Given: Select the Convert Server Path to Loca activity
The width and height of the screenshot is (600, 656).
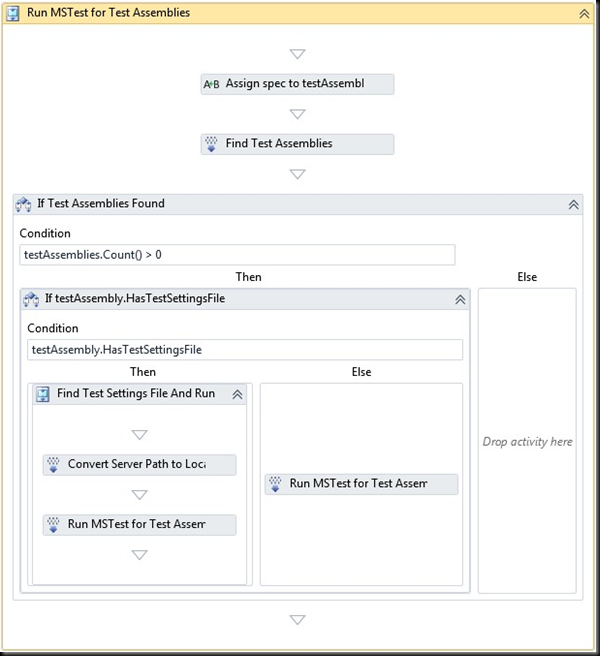Looking at the screenshot, I should coord(140,465).
